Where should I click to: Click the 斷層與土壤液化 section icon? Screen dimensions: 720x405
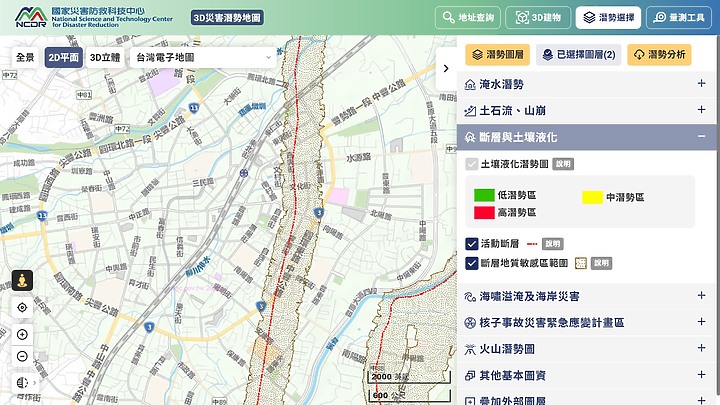coord(470,137)
